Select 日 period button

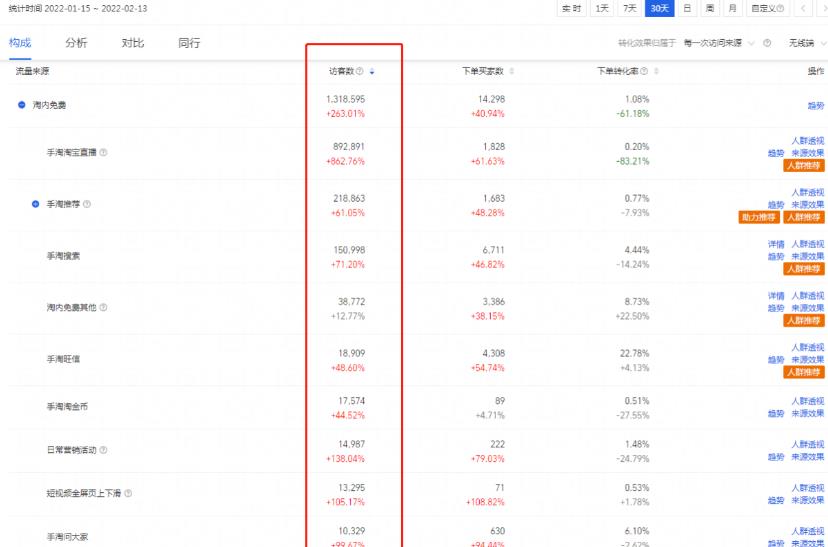pyautogui.click(x=687, y=8)
